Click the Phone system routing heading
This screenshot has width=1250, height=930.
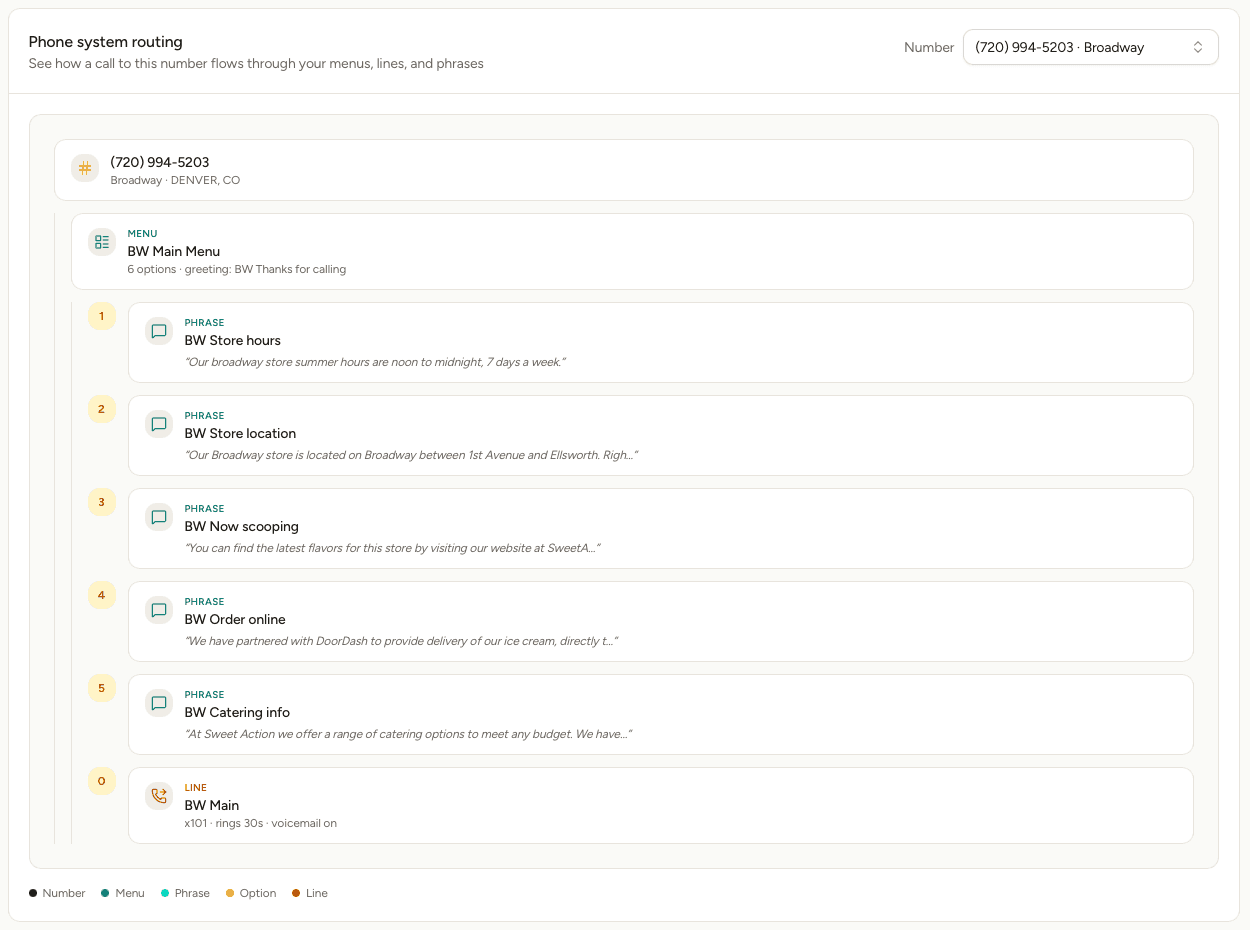pos(106,42)
